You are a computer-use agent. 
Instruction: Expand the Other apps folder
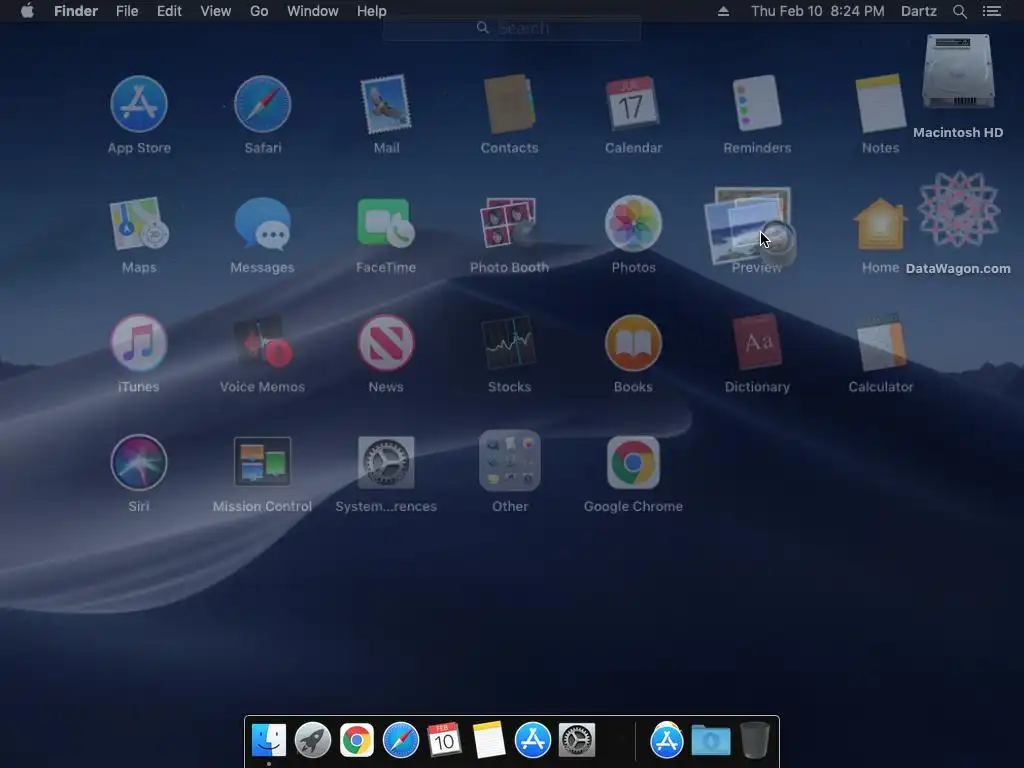click(x=509, y=461)
